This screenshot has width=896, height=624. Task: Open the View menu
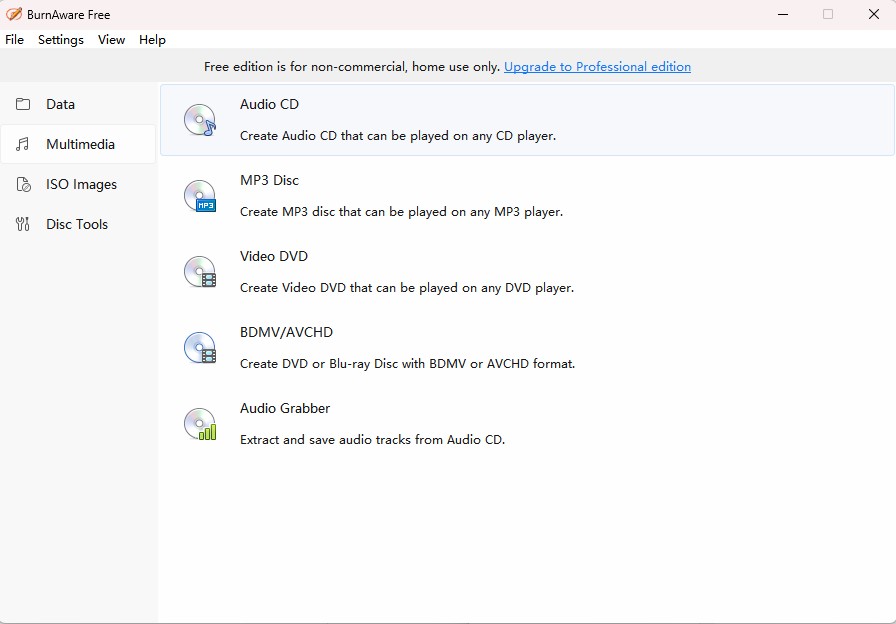pyautogui.click(x=111, y=40)
